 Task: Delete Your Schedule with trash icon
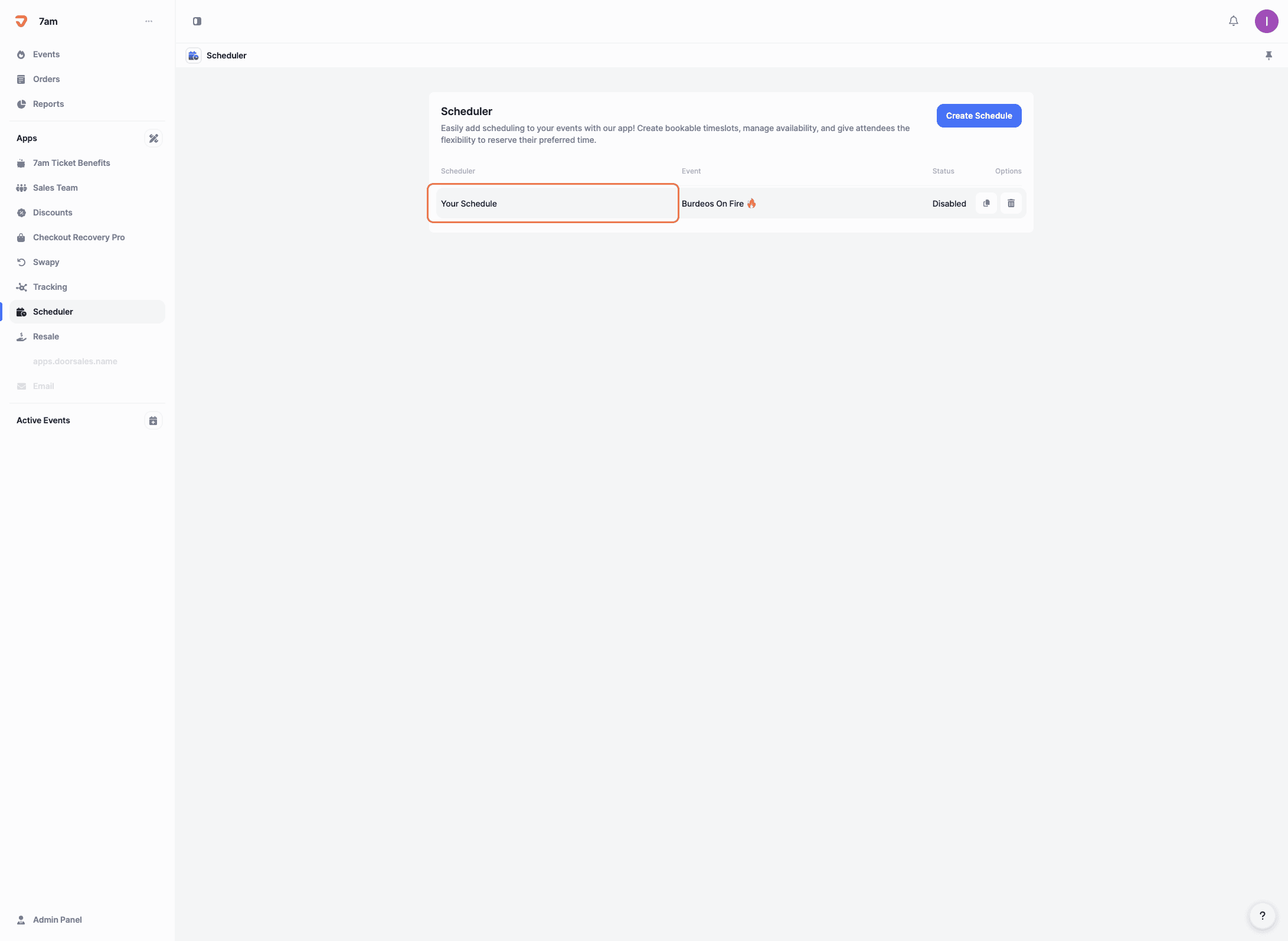(1011, 203)
